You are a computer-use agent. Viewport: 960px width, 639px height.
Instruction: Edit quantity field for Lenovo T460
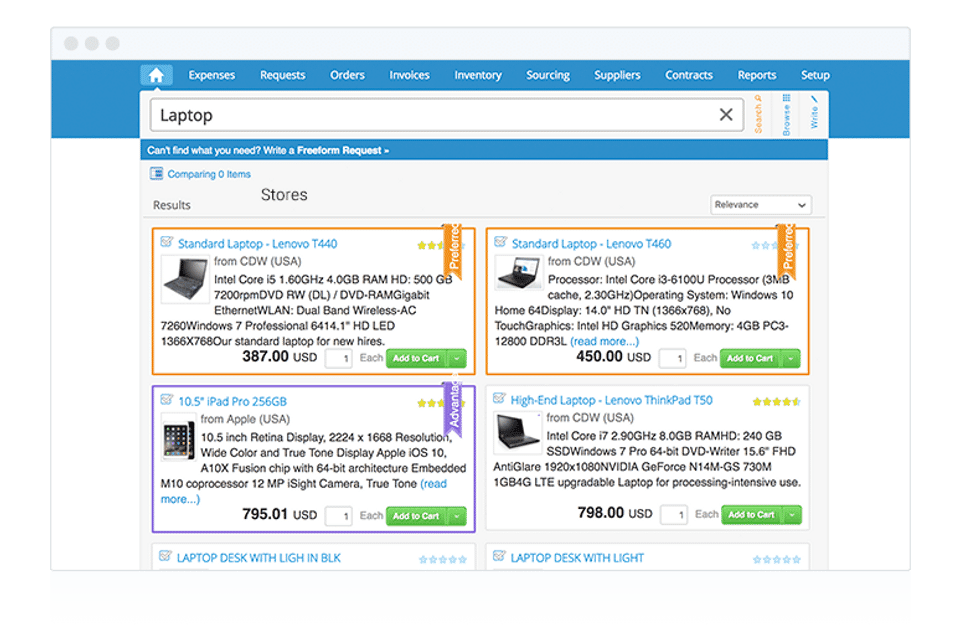(672, 358)
